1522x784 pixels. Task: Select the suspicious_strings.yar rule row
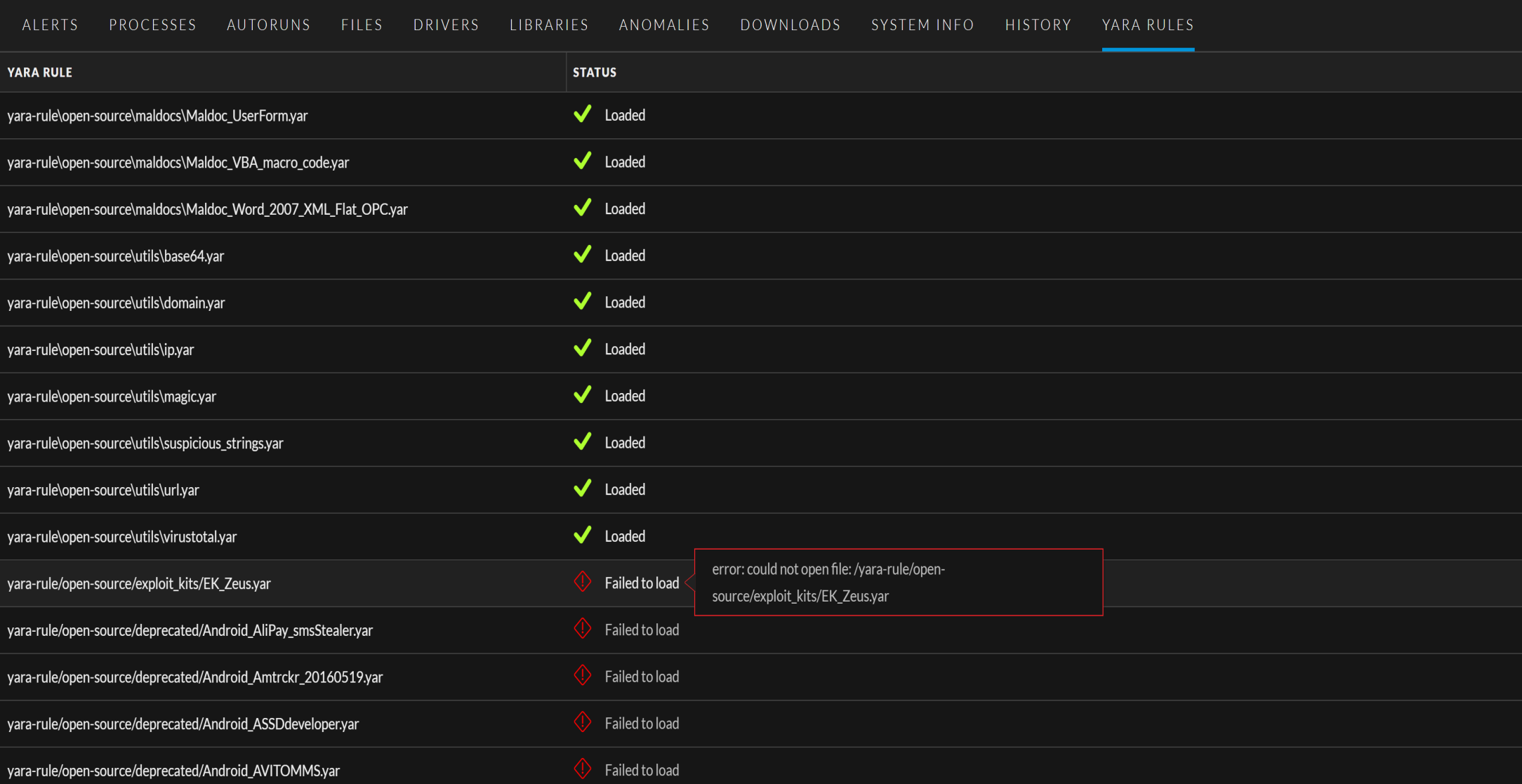[145, 444]
